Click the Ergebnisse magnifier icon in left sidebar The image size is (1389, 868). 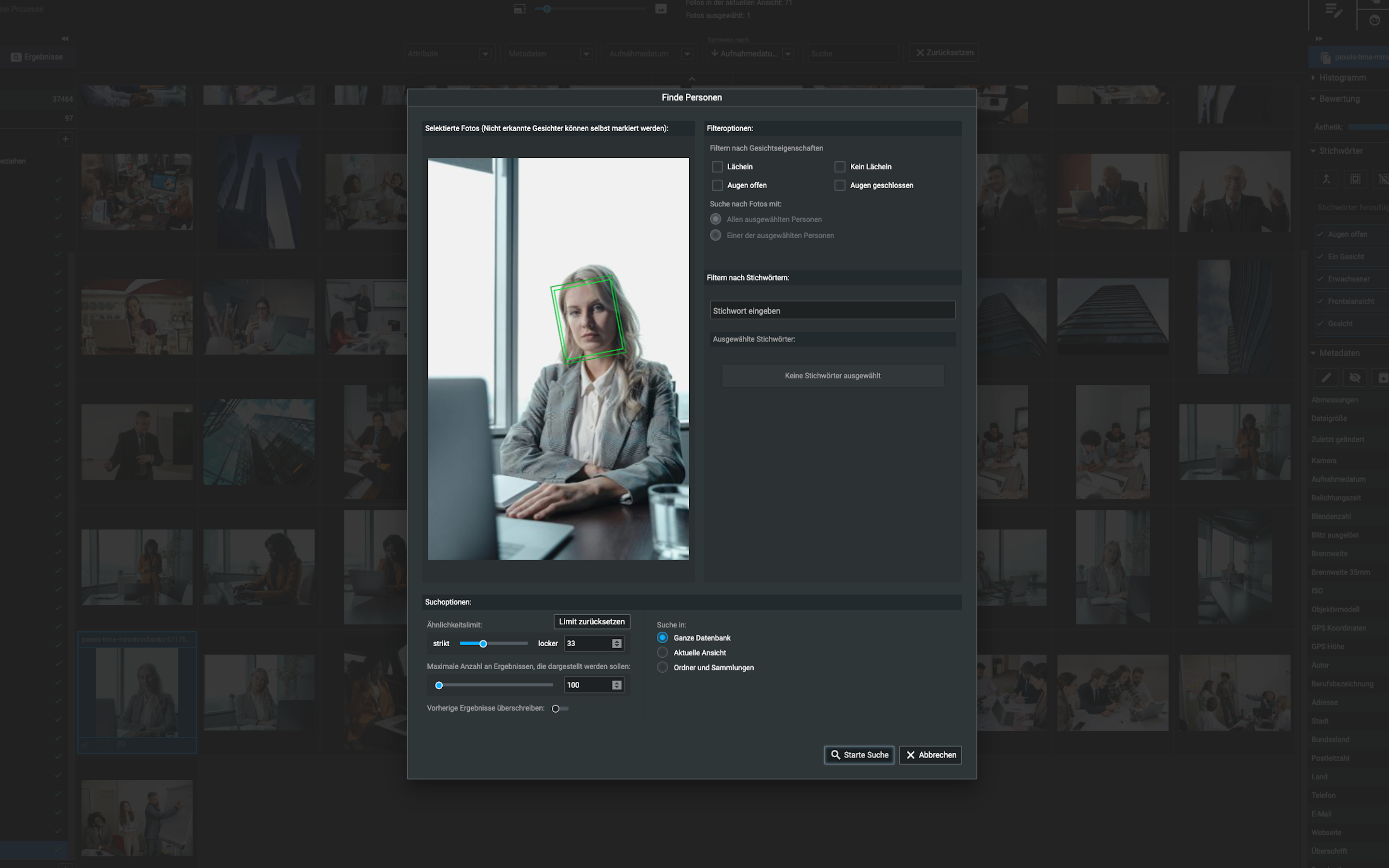15,57
